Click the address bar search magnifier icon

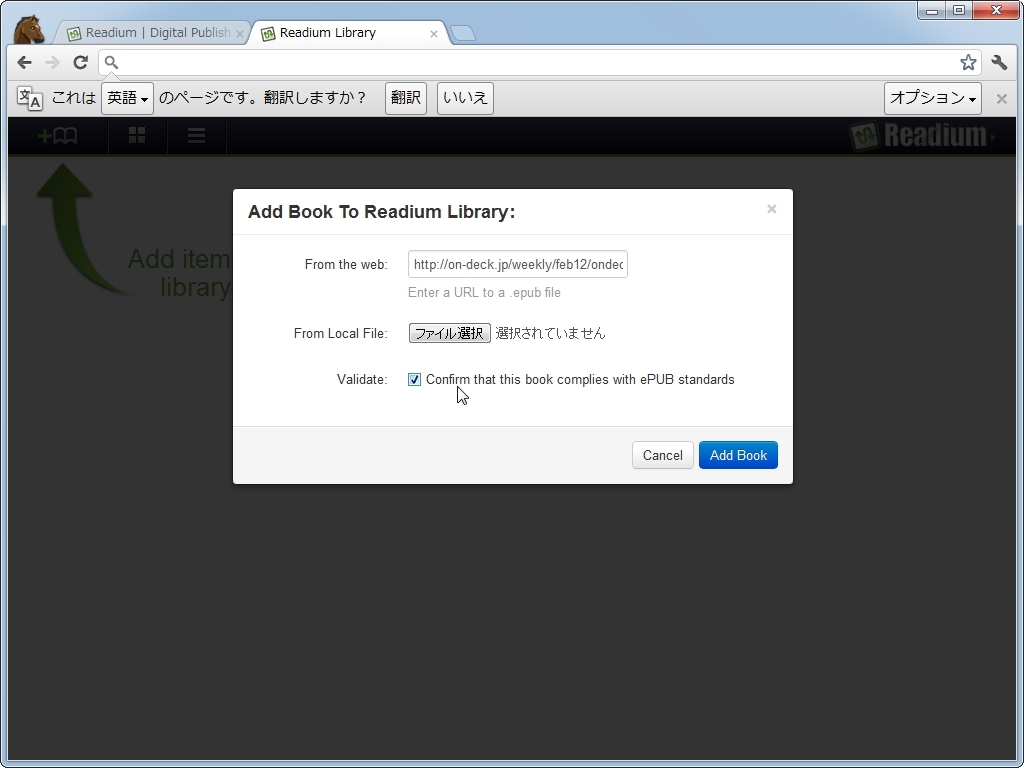(x=111, y=63)
